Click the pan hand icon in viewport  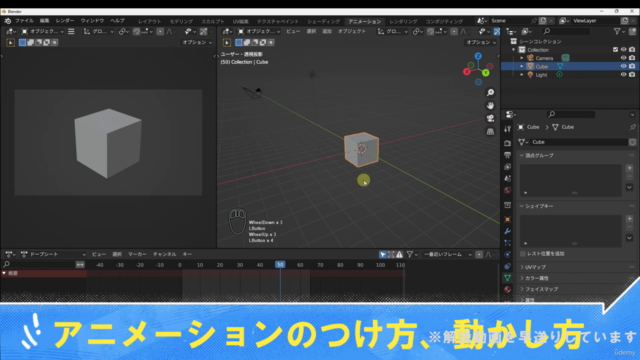pos(490,105)
